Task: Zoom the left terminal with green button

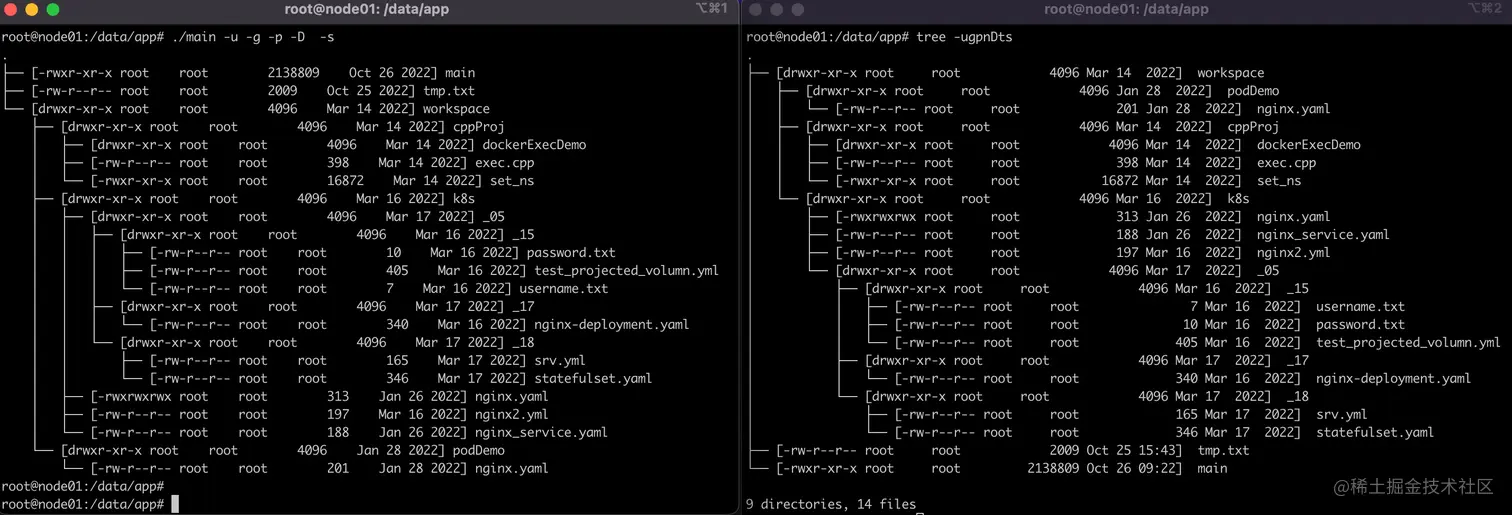Action: click(53, 9)
